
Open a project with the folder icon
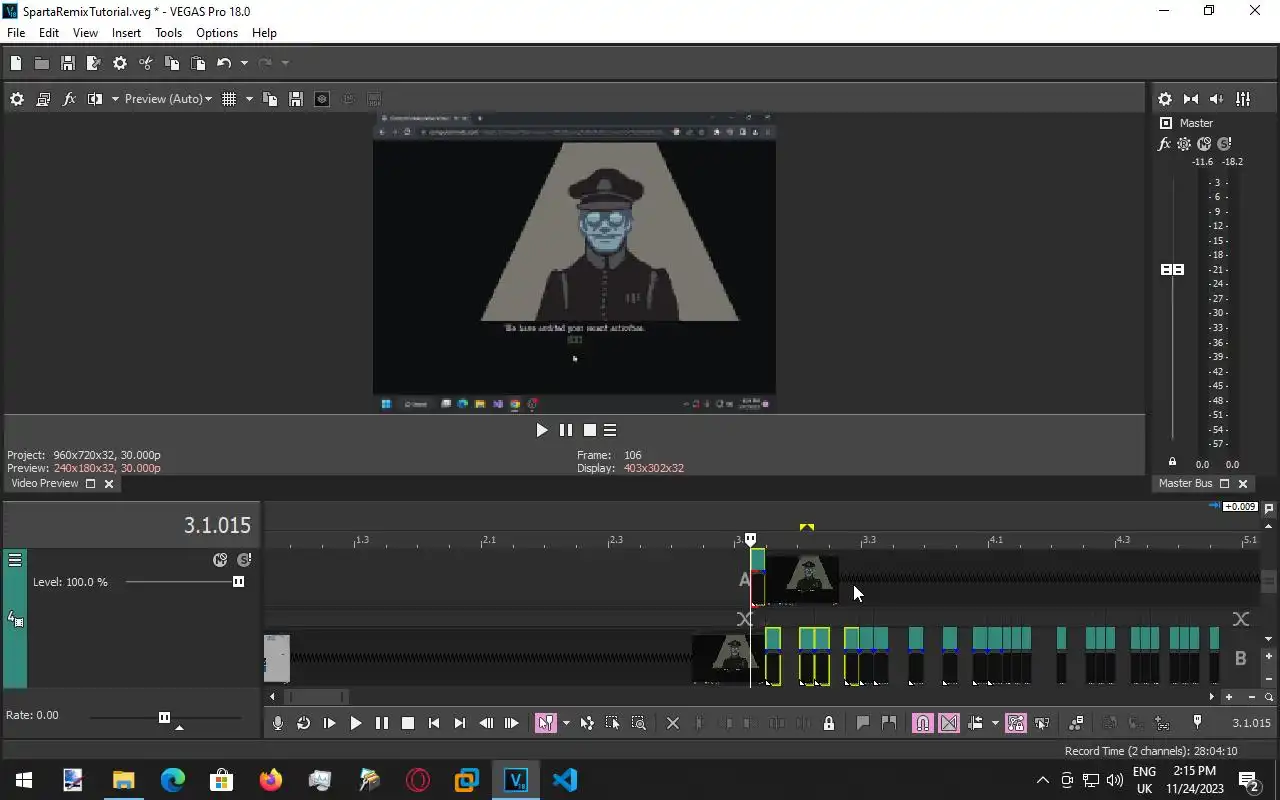point(42,63)
